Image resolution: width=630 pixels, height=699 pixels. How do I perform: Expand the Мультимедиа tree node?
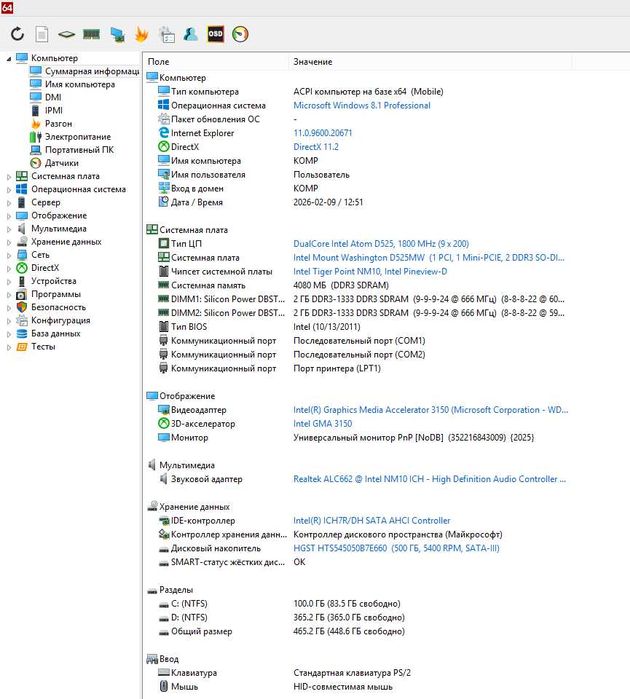(x=8, y=229)
